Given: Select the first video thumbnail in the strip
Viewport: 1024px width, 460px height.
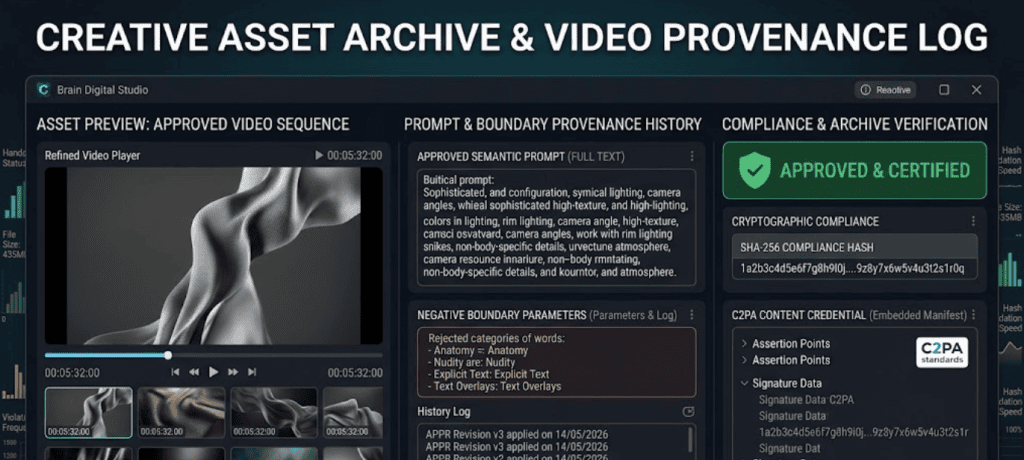Looking at the screenshot, I should [x=89, y=412].
